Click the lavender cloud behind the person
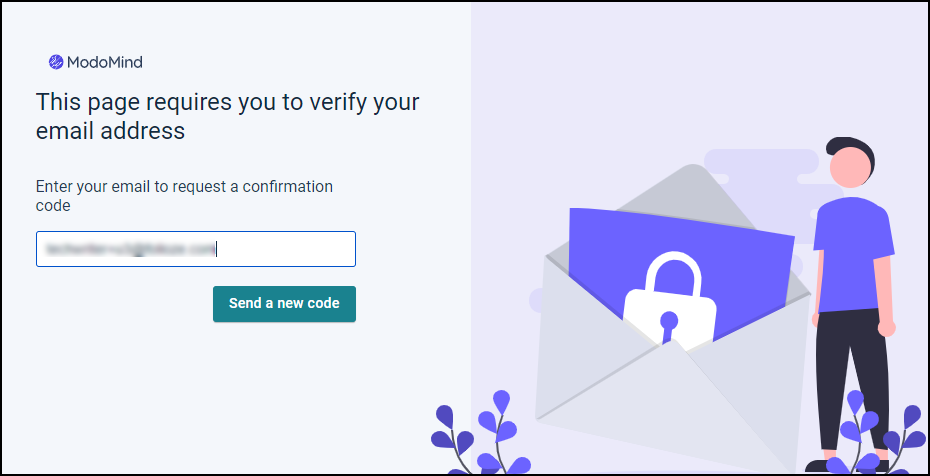930x476 pixels. pos(762,168)
